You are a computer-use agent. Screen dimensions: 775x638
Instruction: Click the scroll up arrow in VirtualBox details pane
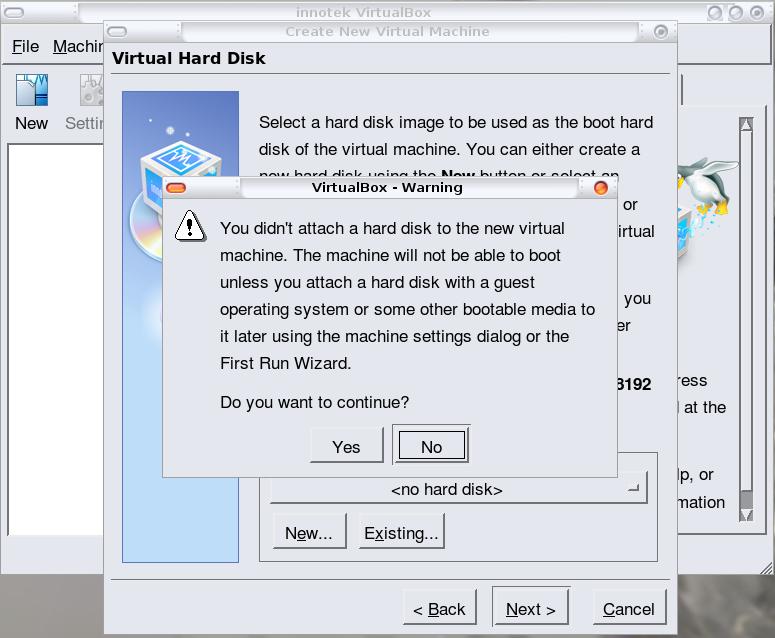pyautogui.click(x=746, y=124)
